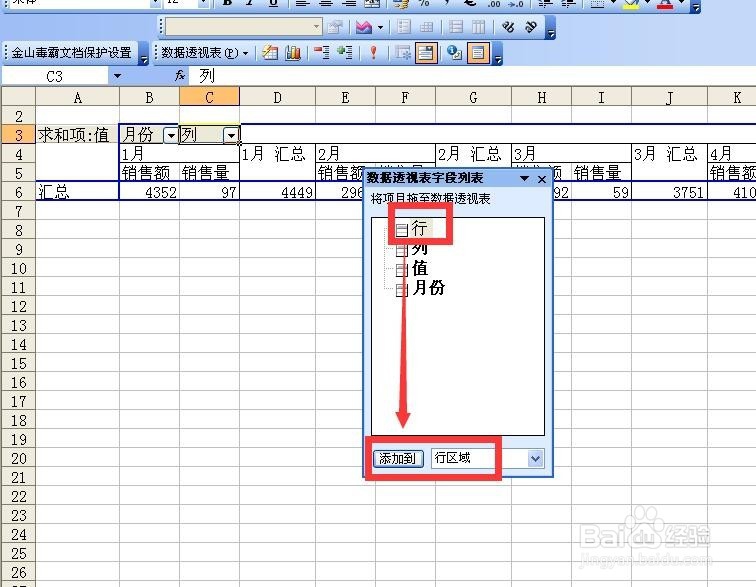Open the field list panel title arrow

point(524,178)
